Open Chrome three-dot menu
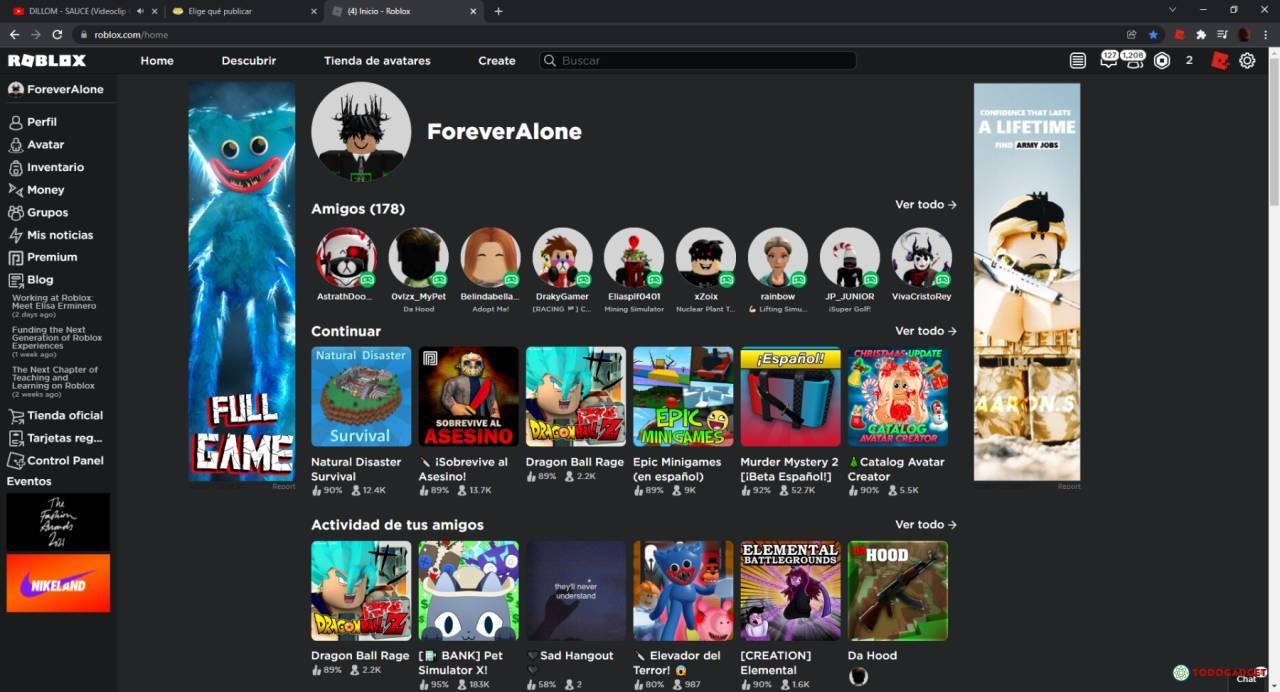Screen dimensions: 1280x692 (x=1265, y=34)
